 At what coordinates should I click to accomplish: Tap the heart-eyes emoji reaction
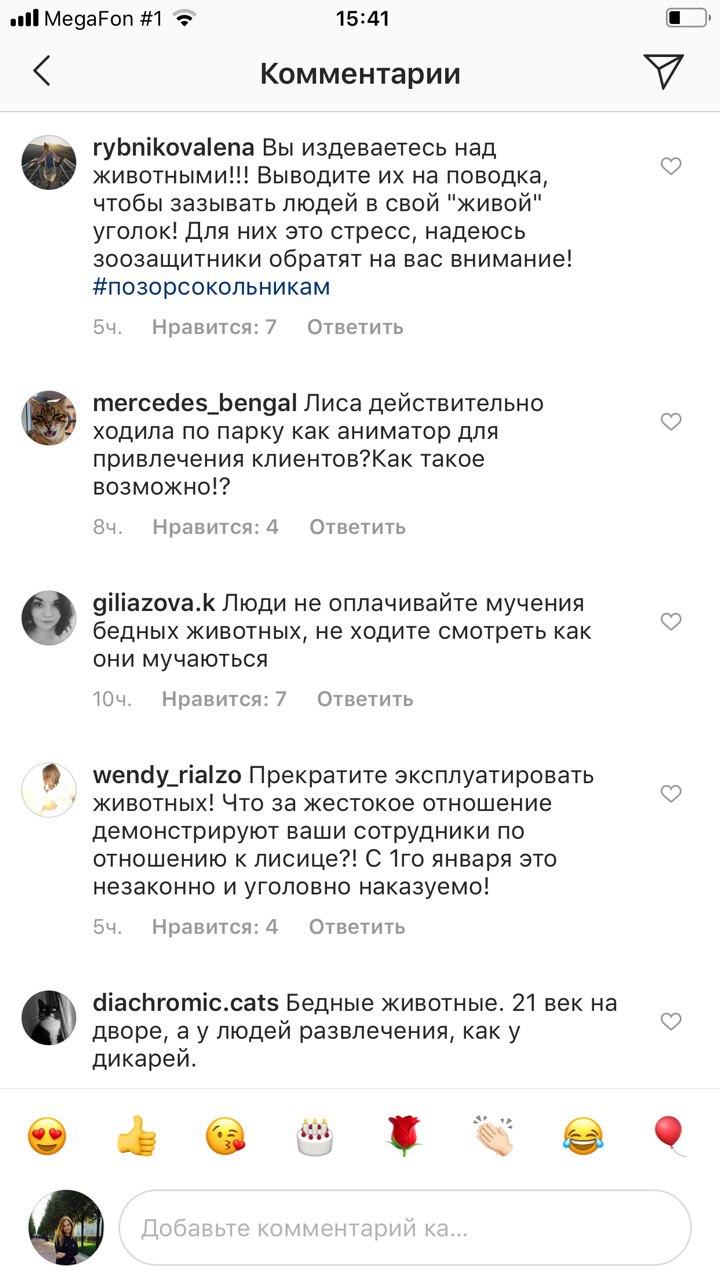(47, 1136)
